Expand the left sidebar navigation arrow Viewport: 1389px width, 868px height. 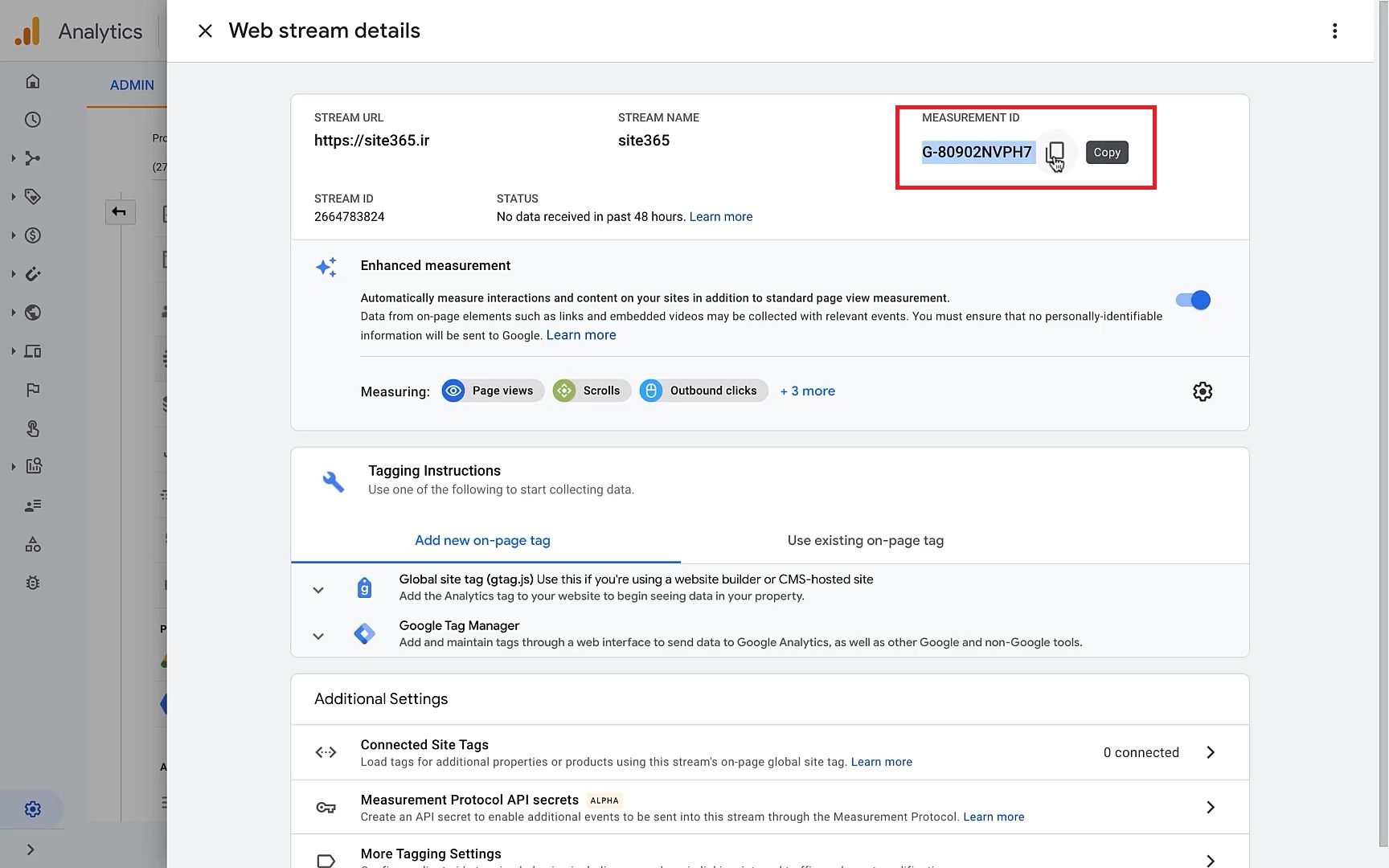tap(31, 850)
